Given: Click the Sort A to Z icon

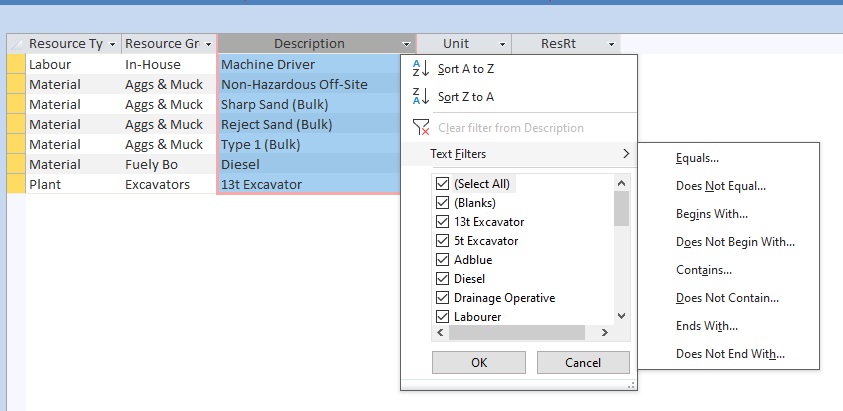Looking at the screenshot, I should click(420, 69).
